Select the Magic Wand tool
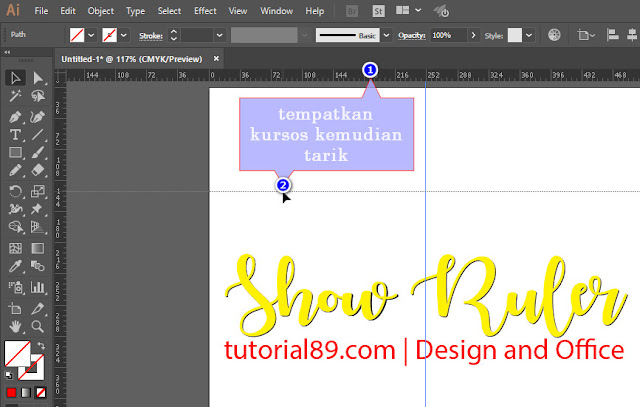Screen dimensions: 640x407 click(16, 96)
